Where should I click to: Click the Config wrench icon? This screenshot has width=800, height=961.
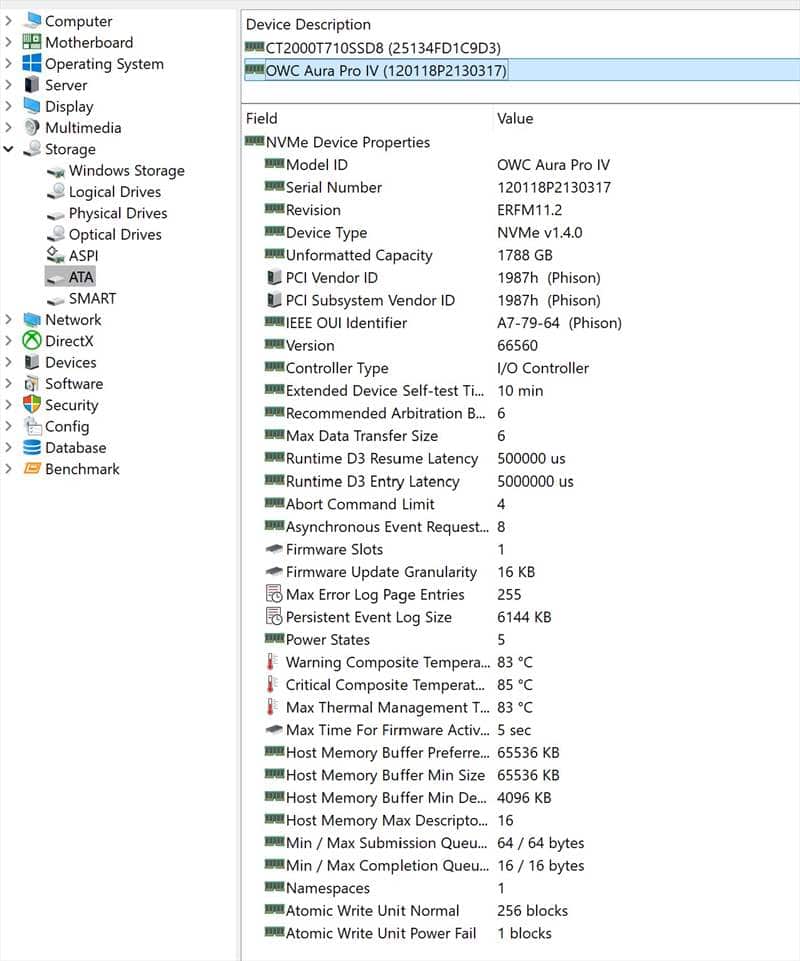32,426
